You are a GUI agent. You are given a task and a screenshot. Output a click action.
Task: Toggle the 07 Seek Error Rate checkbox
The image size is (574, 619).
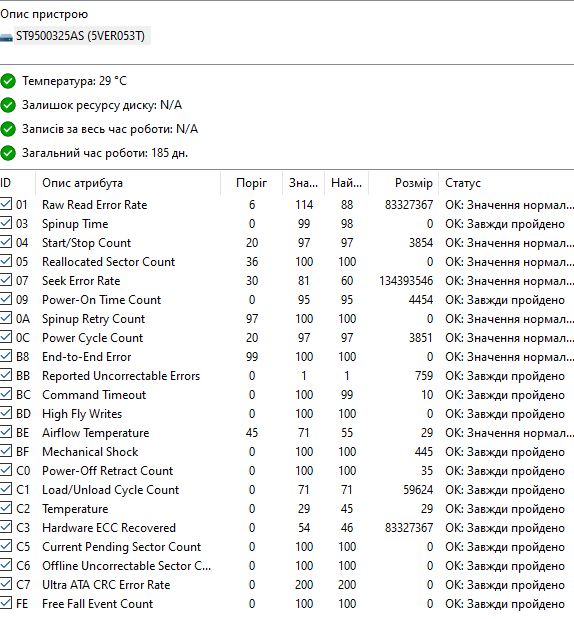(6, 279)
